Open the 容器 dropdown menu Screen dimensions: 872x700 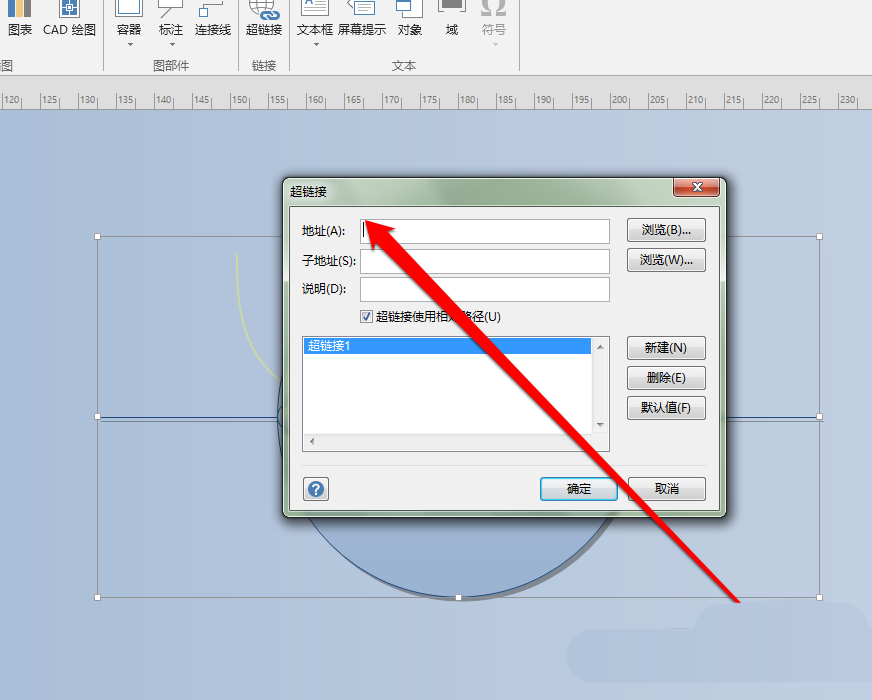(x=128, y=42)
